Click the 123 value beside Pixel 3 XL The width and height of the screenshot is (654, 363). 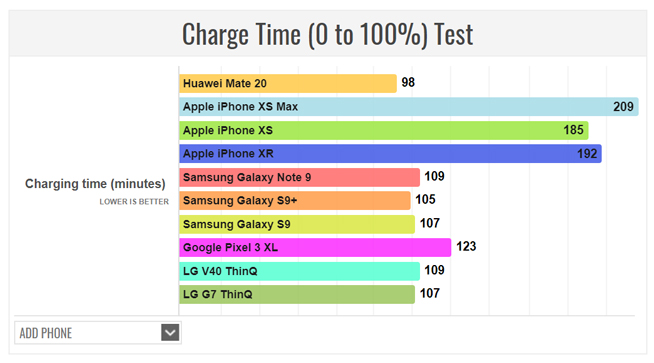coord(466,247)
